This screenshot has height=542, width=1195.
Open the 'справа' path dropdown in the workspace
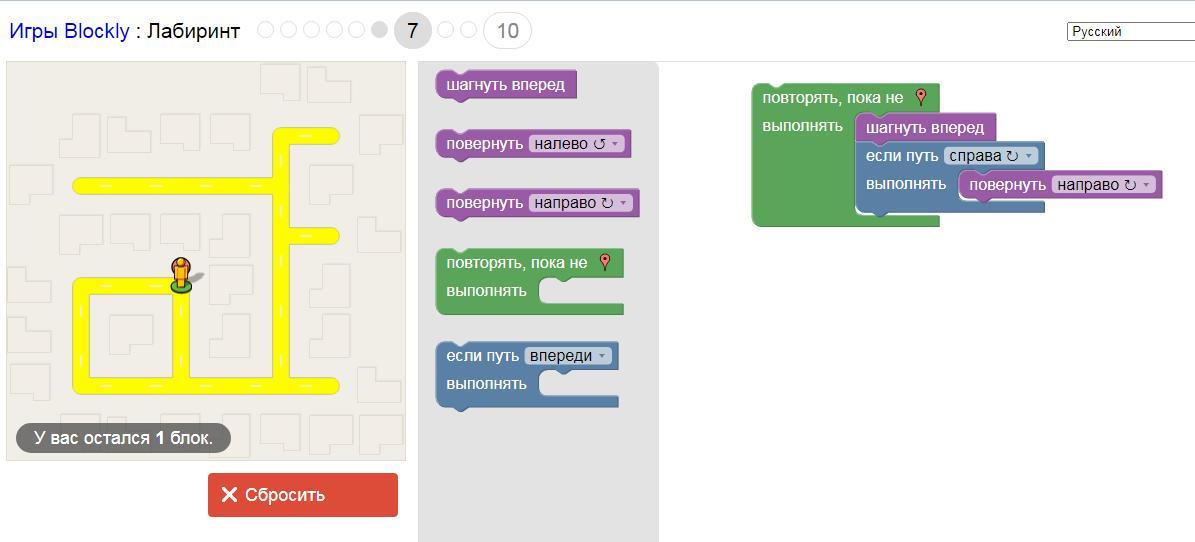(992, 156)
